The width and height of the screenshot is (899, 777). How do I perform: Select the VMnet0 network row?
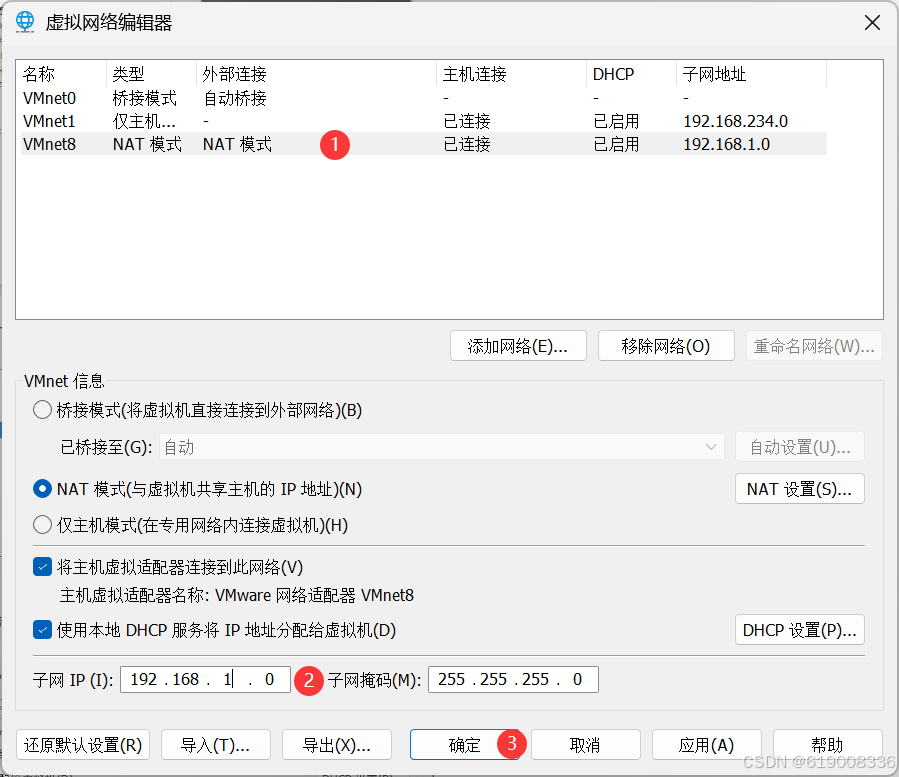(x=424, y=98)
